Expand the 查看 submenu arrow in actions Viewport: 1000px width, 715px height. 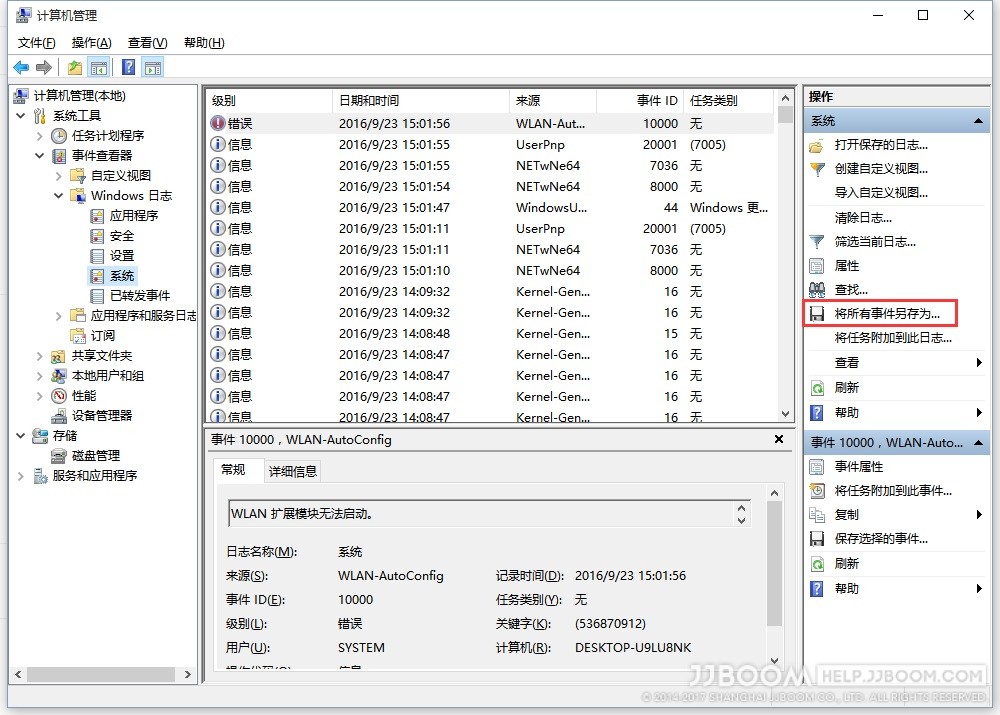pos(978,362)
